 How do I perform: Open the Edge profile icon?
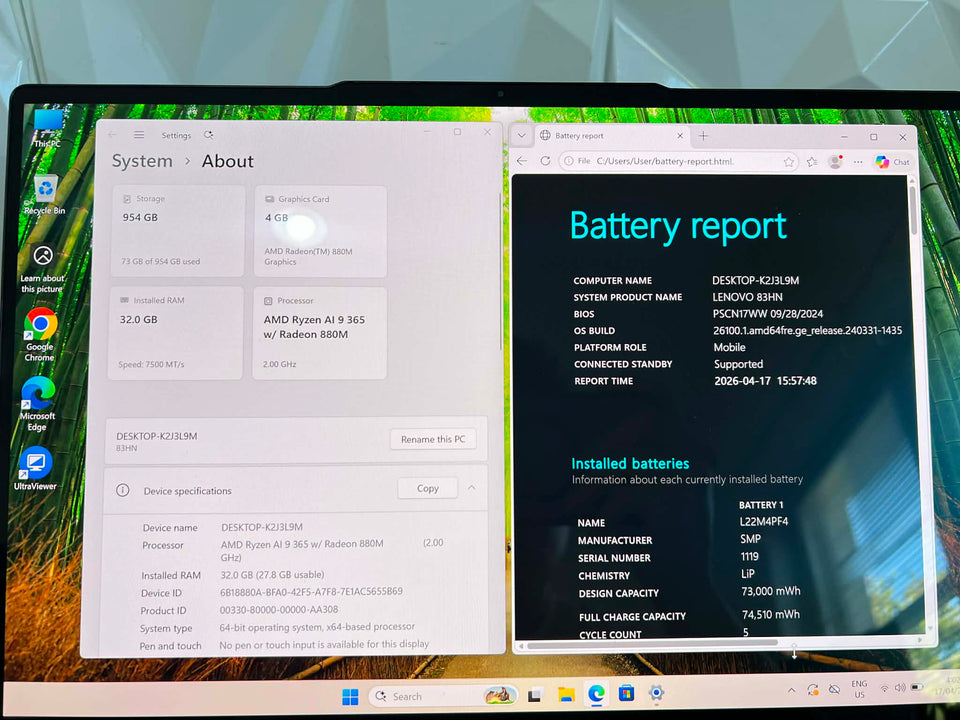[x=835, y=162]
